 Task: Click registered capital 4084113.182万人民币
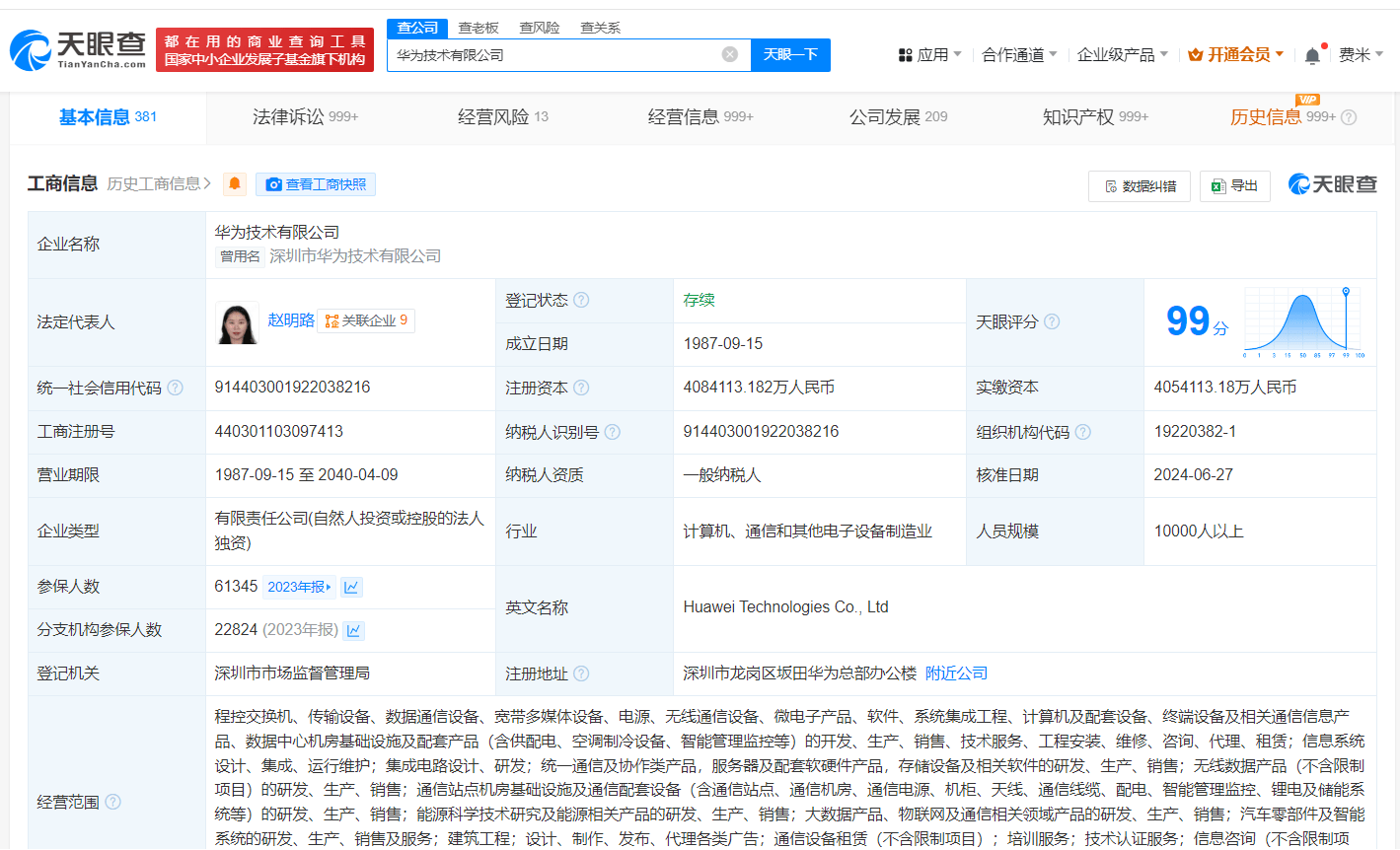coord(759,388)
